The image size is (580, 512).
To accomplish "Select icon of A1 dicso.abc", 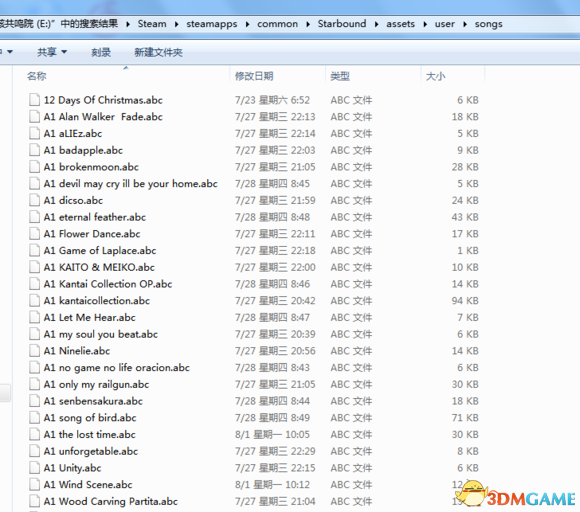I will 34,200.
